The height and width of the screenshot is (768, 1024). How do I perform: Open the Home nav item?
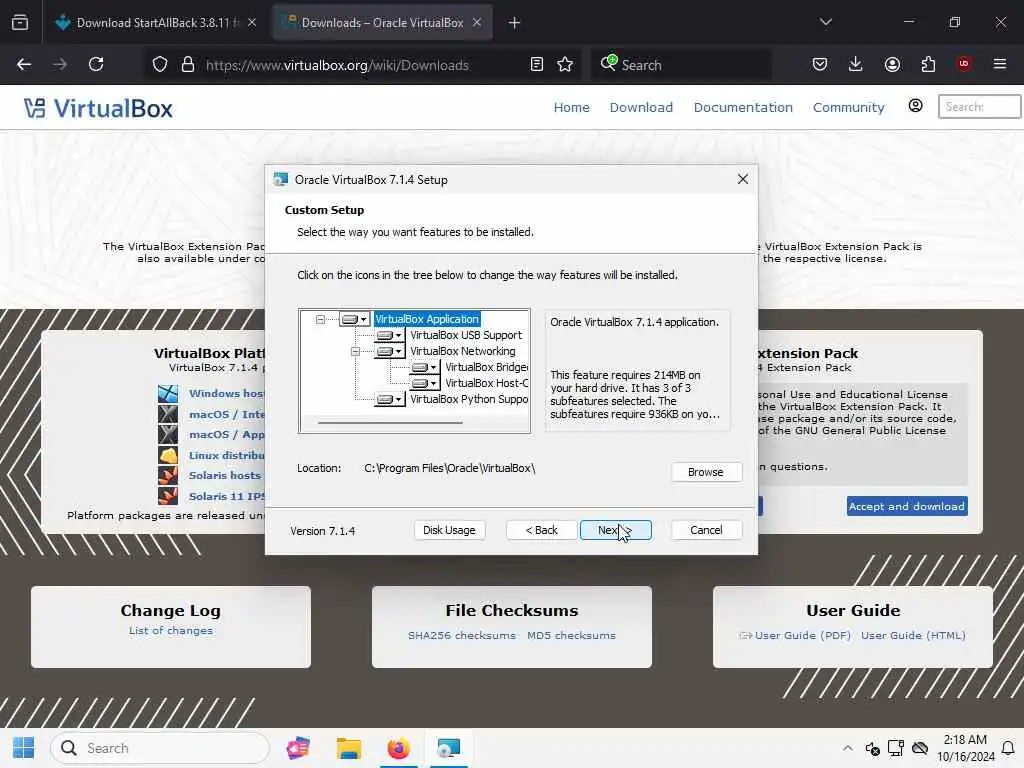pyautogui.click(x=571, y=108)
